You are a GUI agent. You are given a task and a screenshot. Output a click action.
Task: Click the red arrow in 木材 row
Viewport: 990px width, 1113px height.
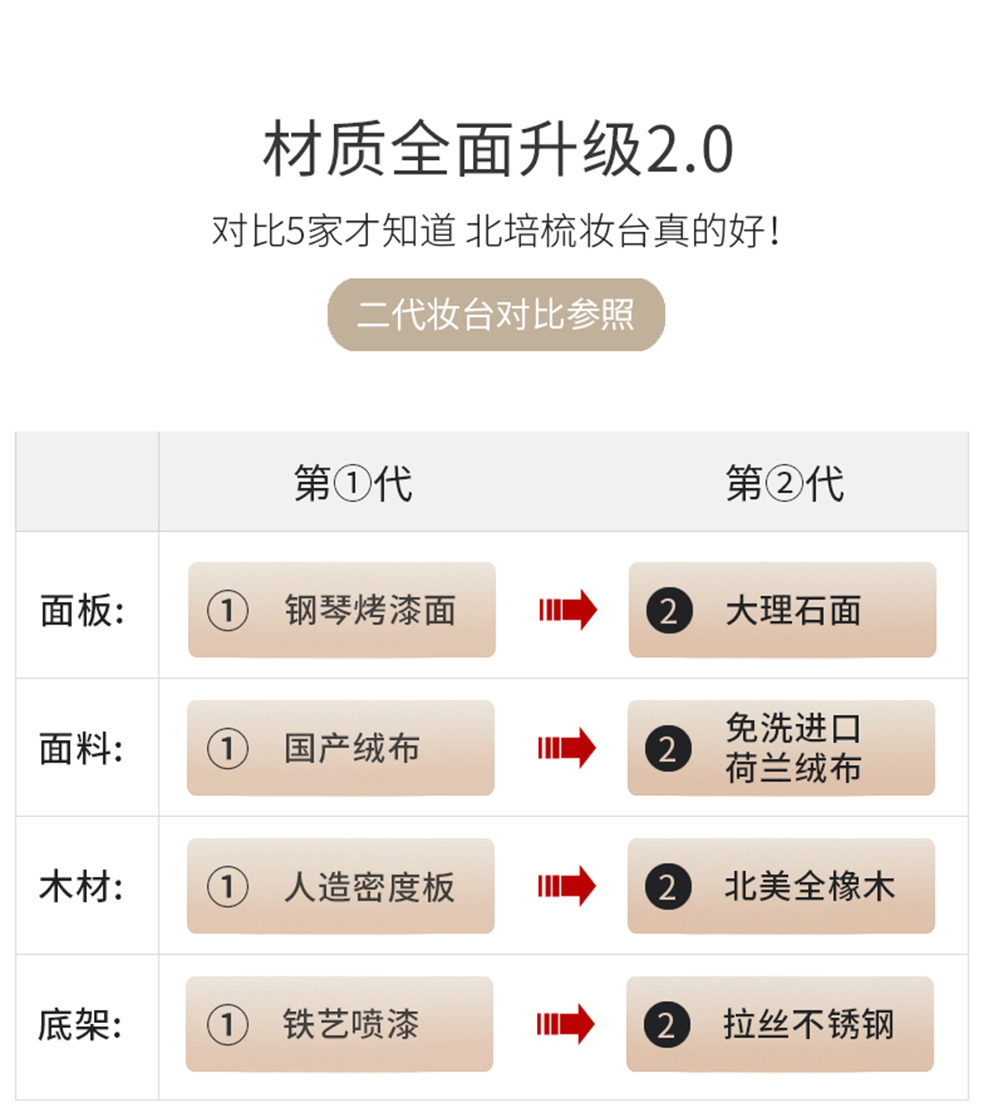coord(566,886)
